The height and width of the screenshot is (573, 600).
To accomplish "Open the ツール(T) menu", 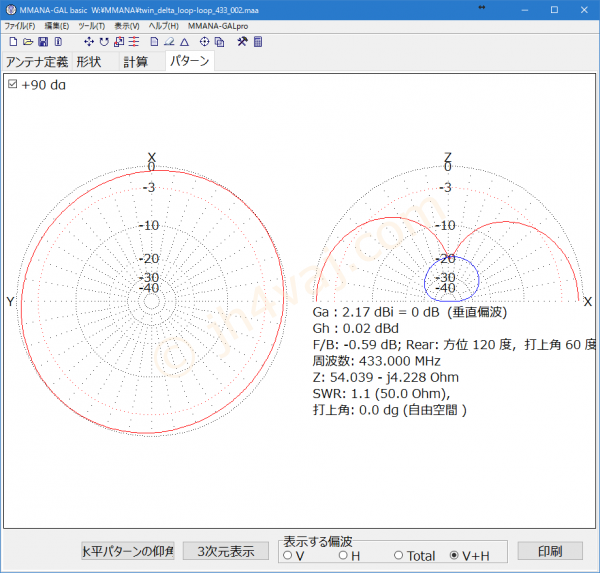I will [x=91, y=26].
